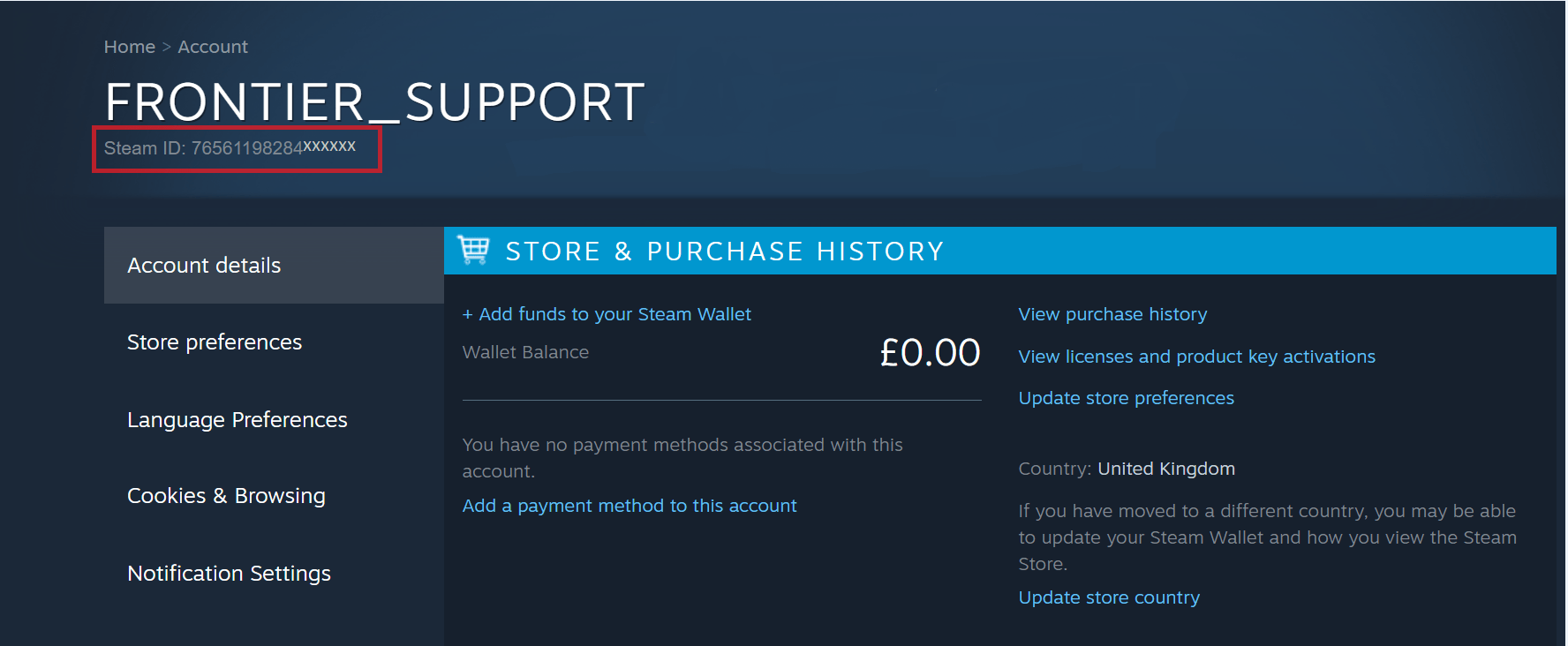Add a payment method to this account
The height and width of the screenshot is (646, 1568).
pos(629,505)
